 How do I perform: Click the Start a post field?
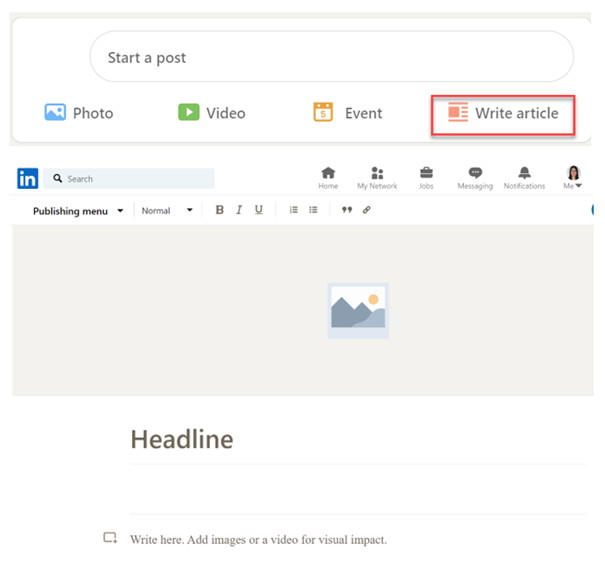[331, 57]
